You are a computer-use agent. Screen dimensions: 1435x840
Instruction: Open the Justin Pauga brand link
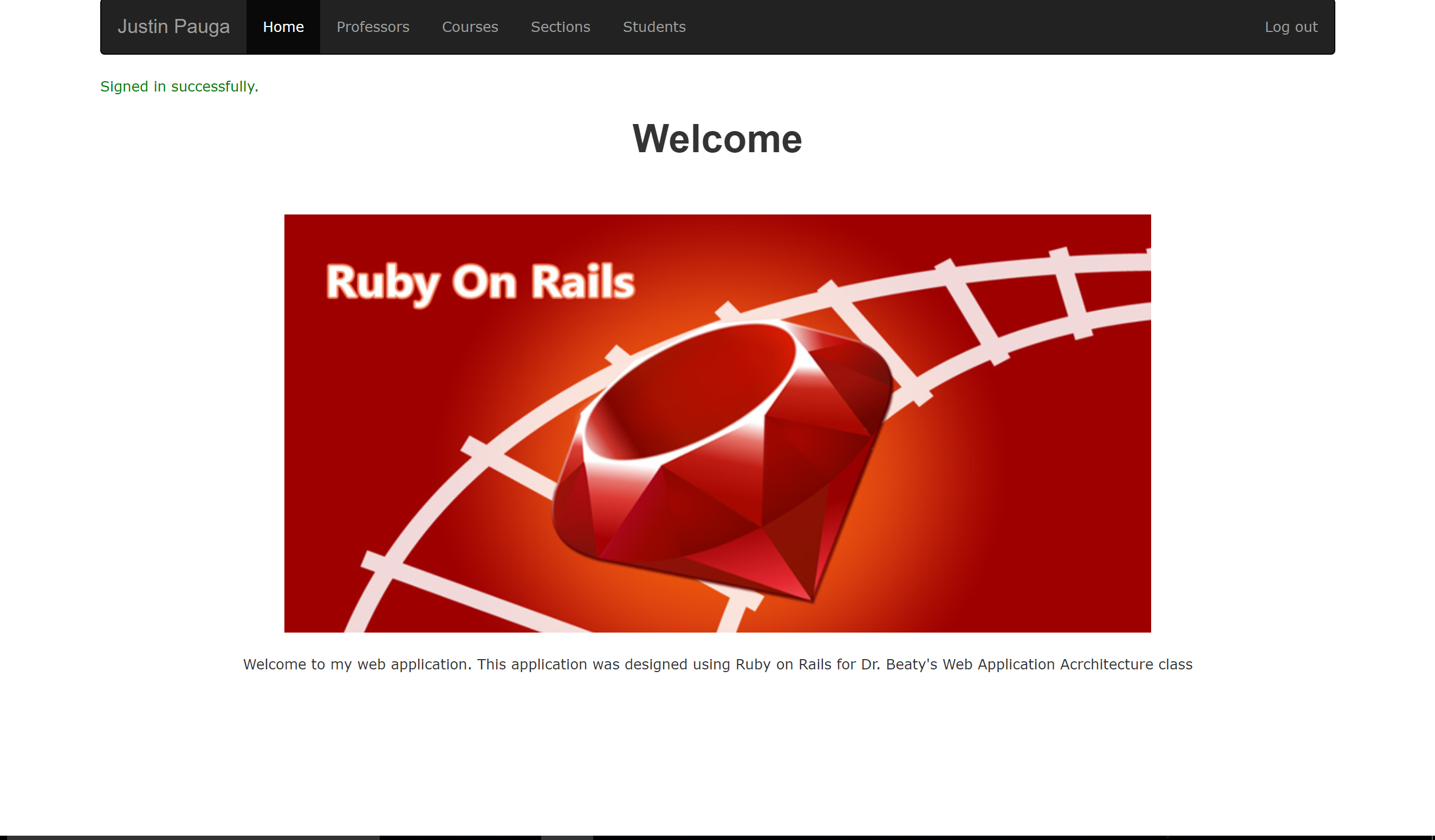coord(173,27)
